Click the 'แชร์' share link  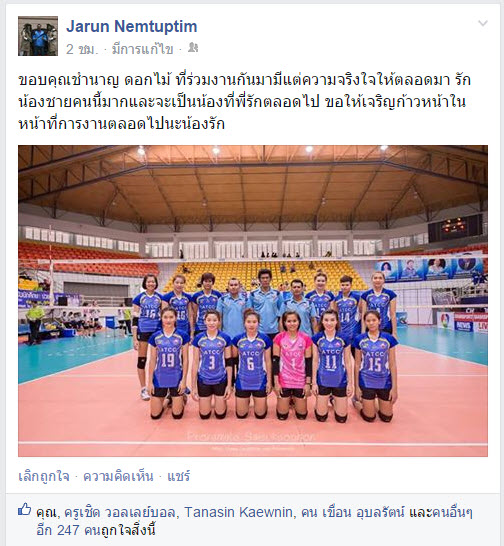click(179, 476)
